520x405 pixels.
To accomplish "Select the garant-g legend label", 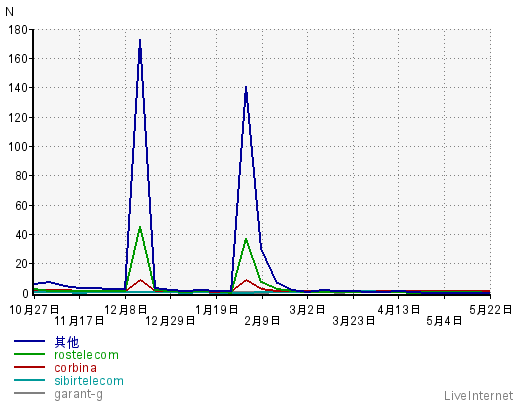I will [x=79, y=394].
